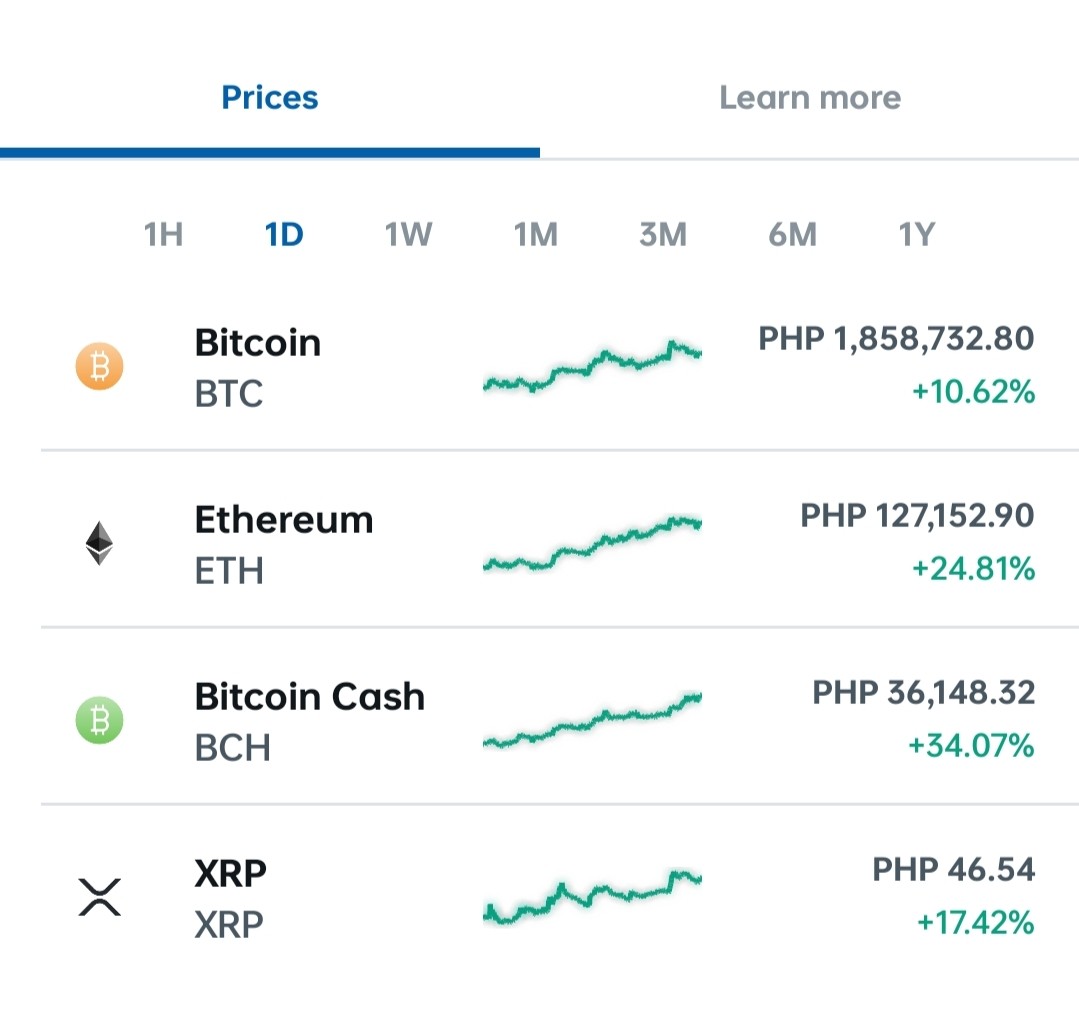Click the orange Bitcoin coin icon

point(100,366)
